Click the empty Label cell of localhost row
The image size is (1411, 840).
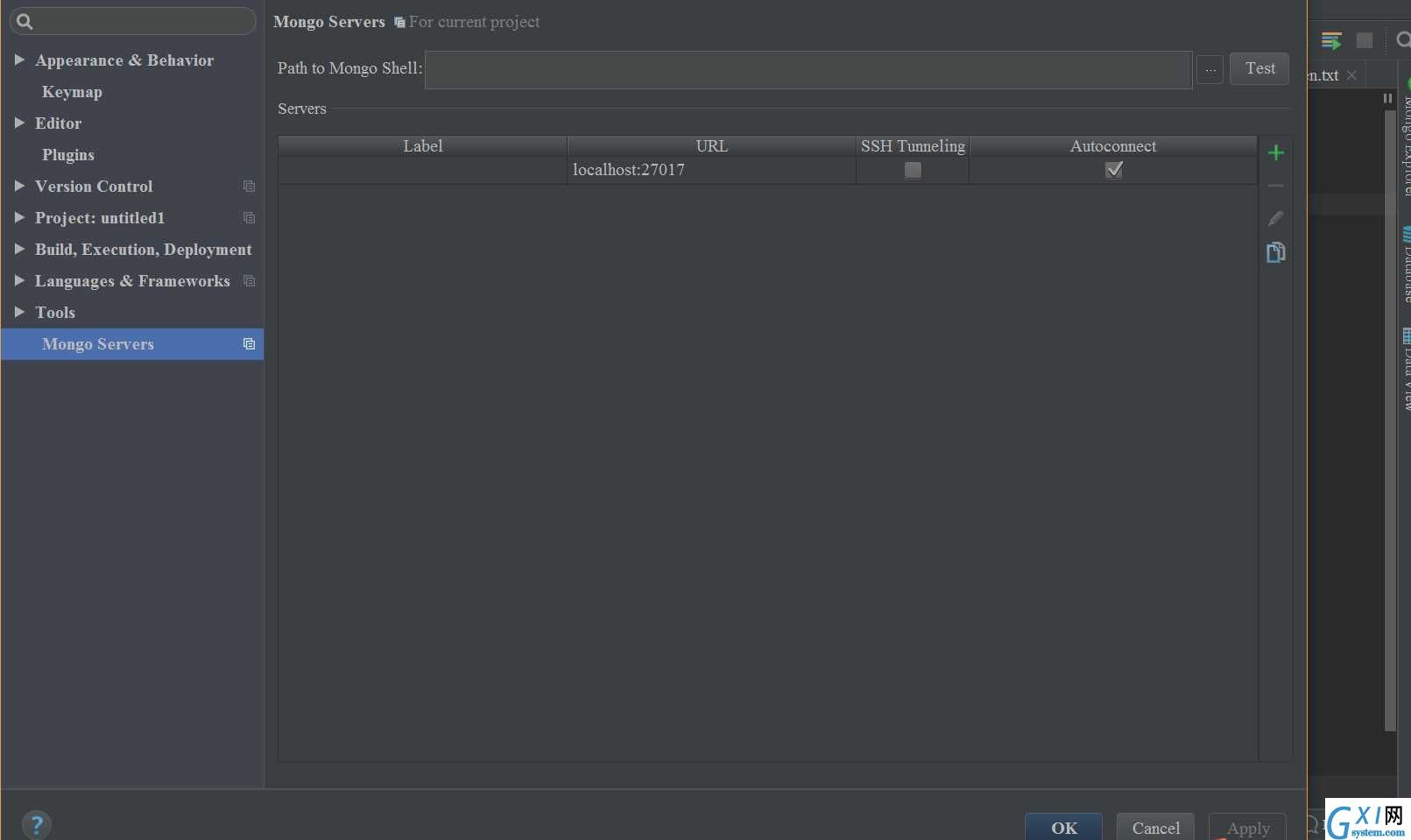point(423,170)
